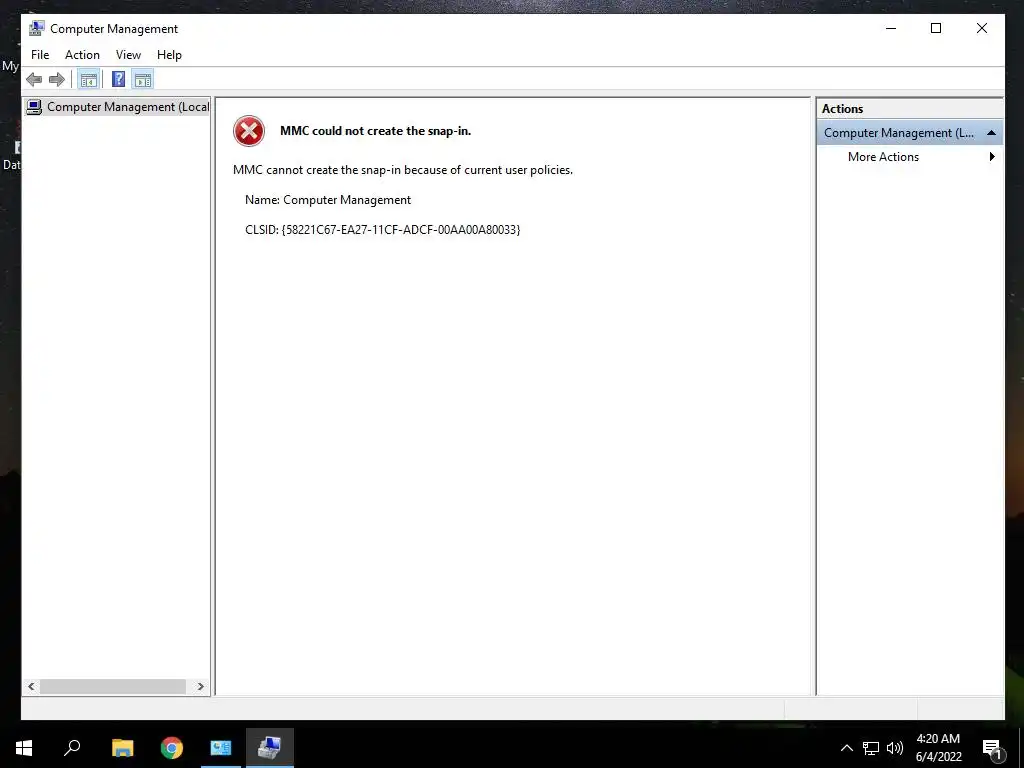Click left arrow of the tree scrollbar
Image resolution: width=1024 pixels, height=768 pixels.
tap(31, 686)
